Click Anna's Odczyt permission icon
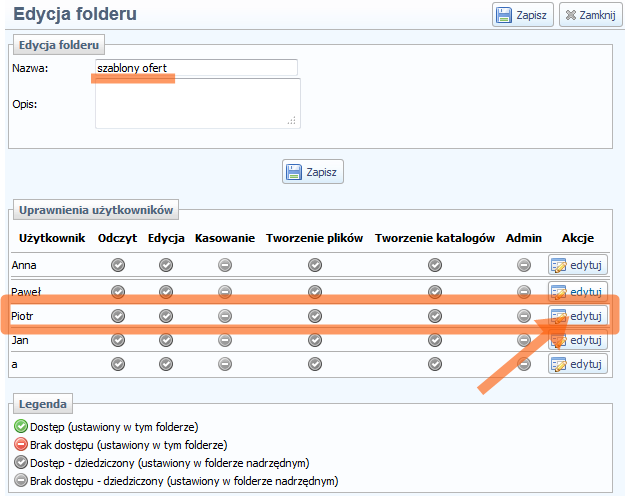The width and height of the screenshot is (625, 496). point(118,265)
